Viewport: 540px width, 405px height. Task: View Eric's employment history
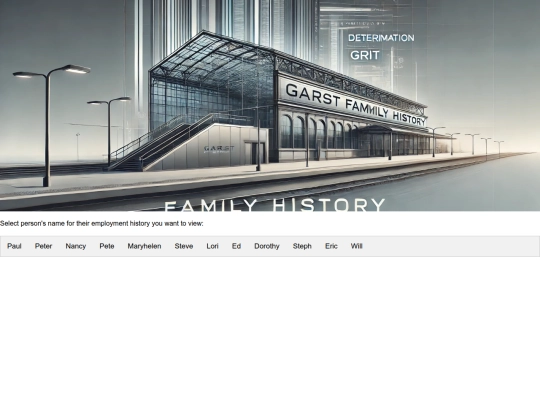(331, 246)
